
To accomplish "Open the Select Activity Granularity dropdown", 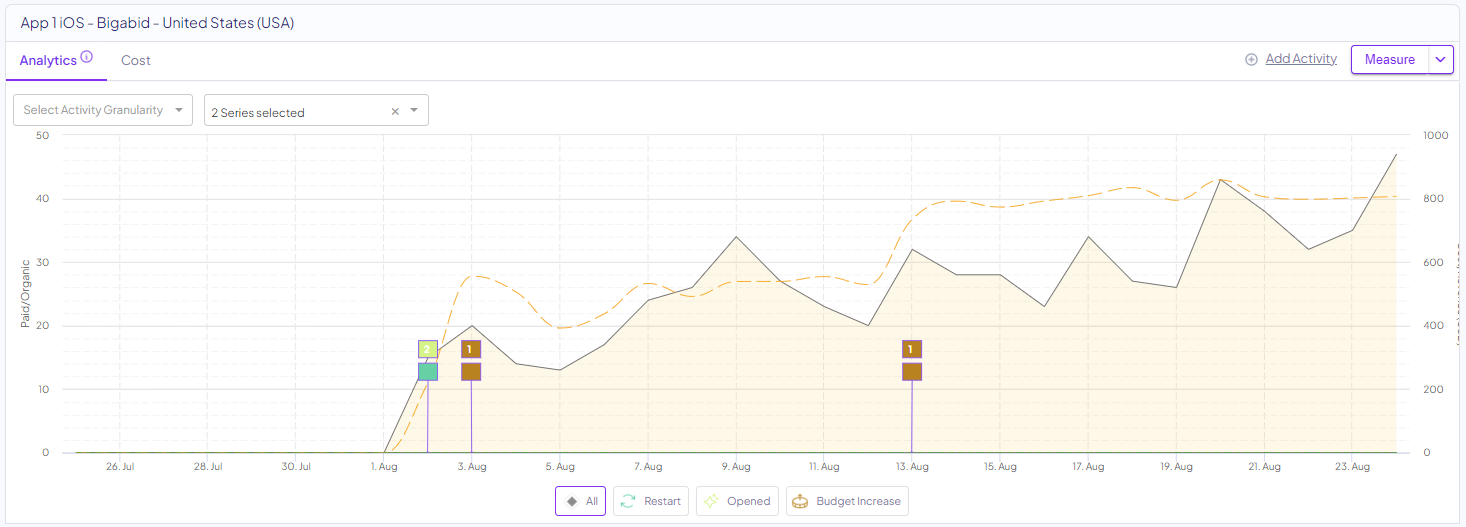I will click(102, 110).
